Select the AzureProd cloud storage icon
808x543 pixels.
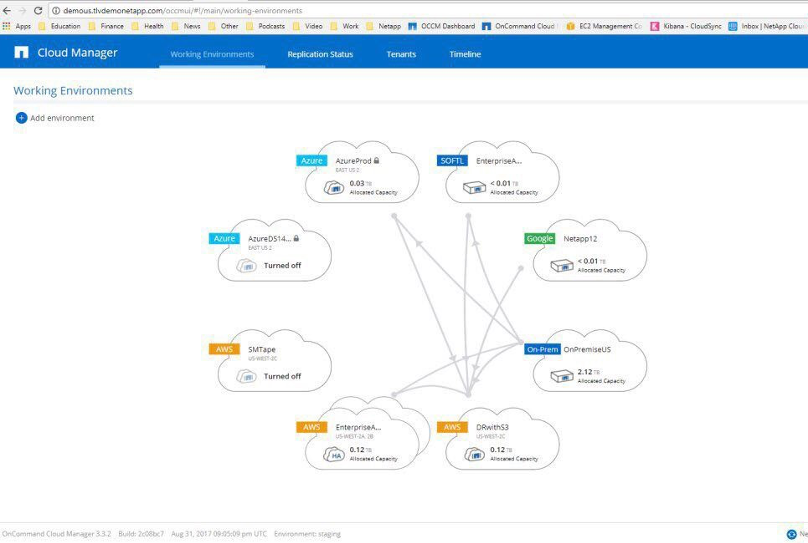(334, 187)
